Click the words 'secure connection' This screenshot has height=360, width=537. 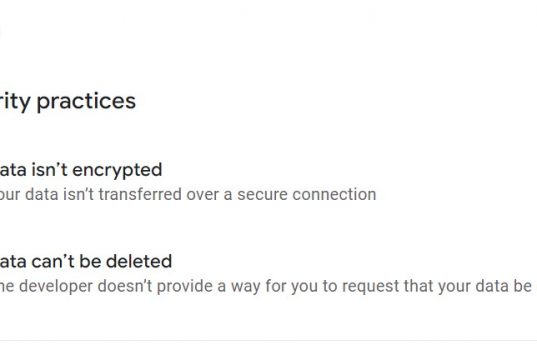tap(307, 195)
